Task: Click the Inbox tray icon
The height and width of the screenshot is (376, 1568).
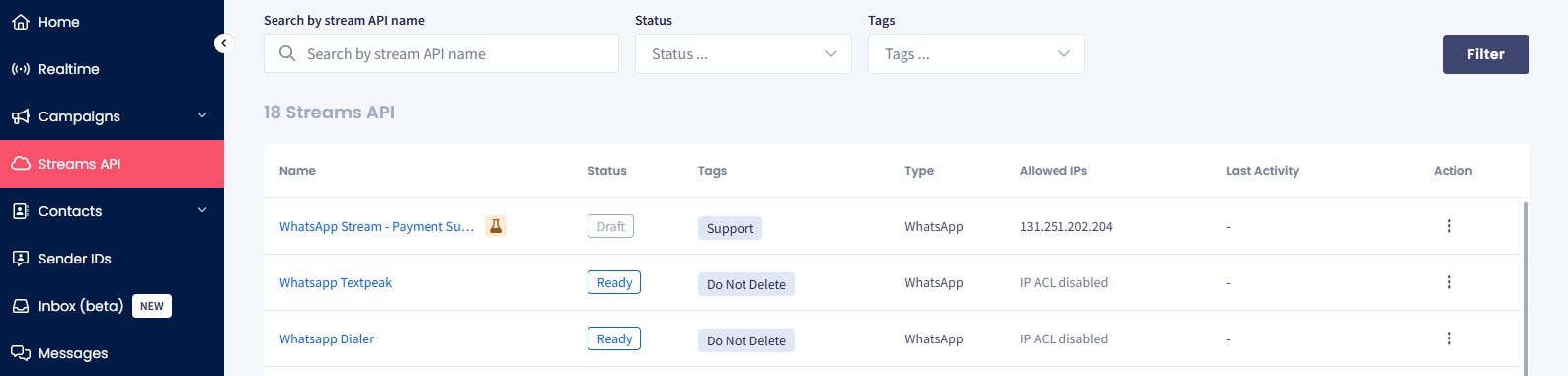Action: 20,306
